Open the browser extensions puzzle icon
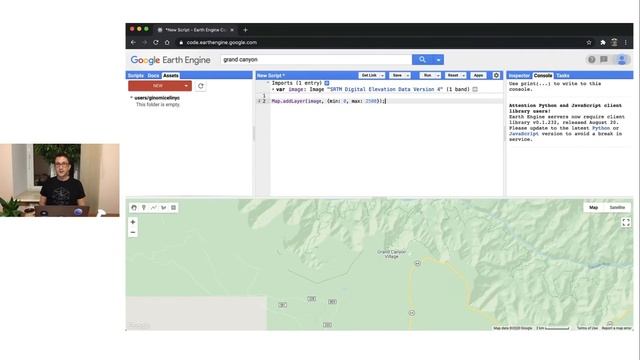 602,42
